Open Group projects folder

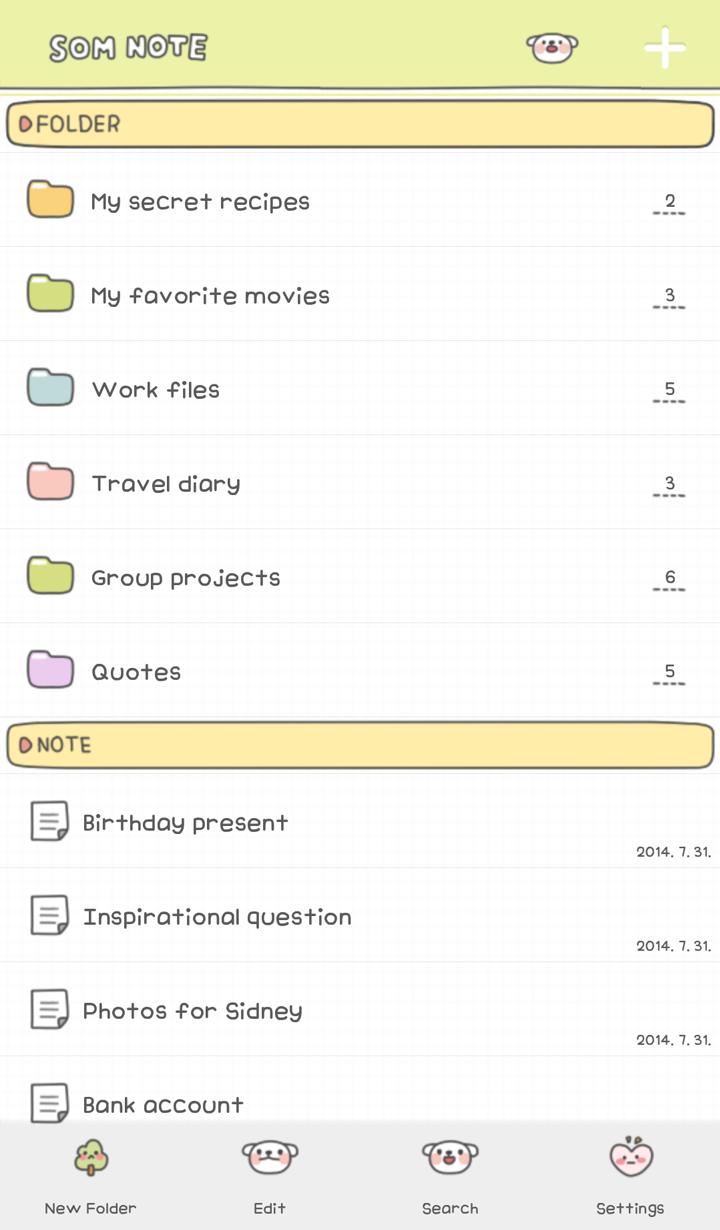(360, 577)
